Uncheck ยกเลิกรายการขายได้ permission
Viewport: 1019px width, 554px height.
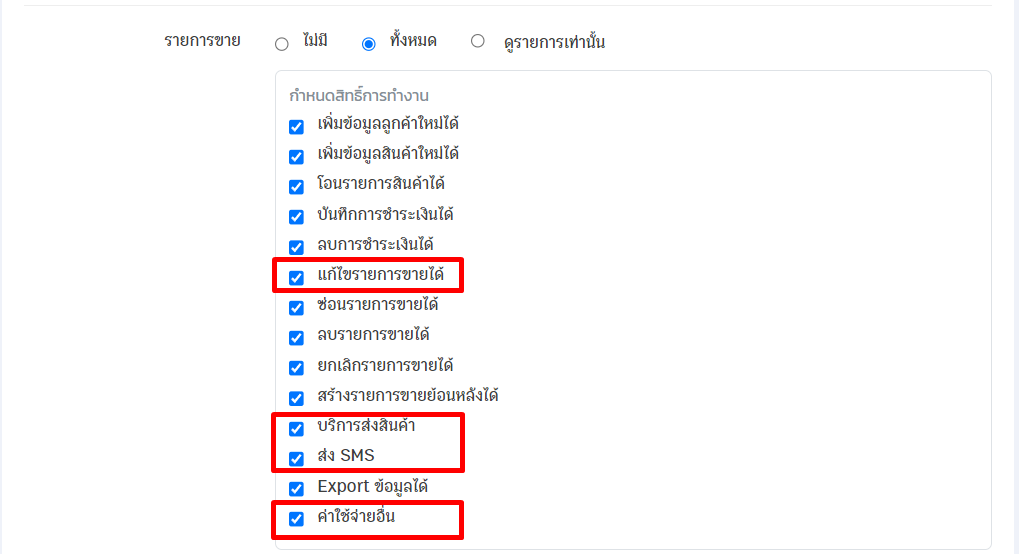tap(296, 367)
